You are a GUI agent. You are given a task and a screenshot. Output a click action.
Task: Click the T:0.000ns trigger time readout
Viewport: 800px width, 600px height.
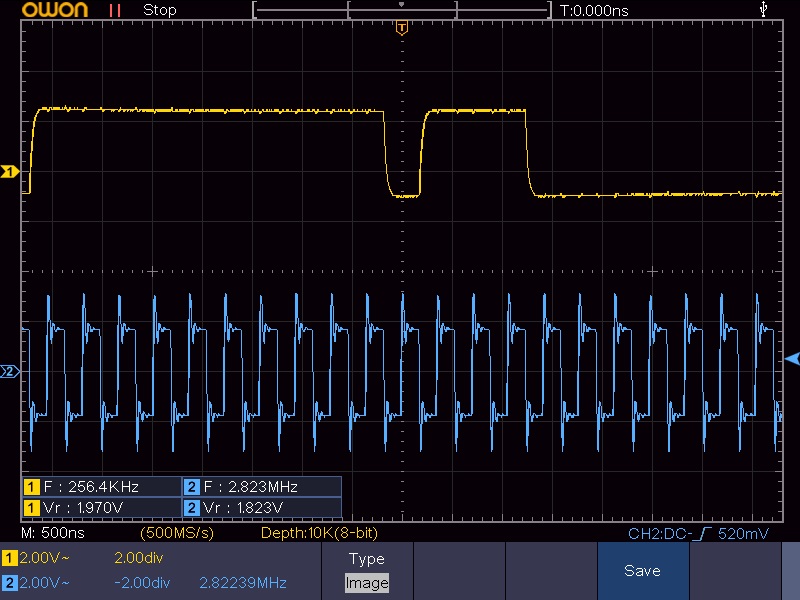point(594,11)
